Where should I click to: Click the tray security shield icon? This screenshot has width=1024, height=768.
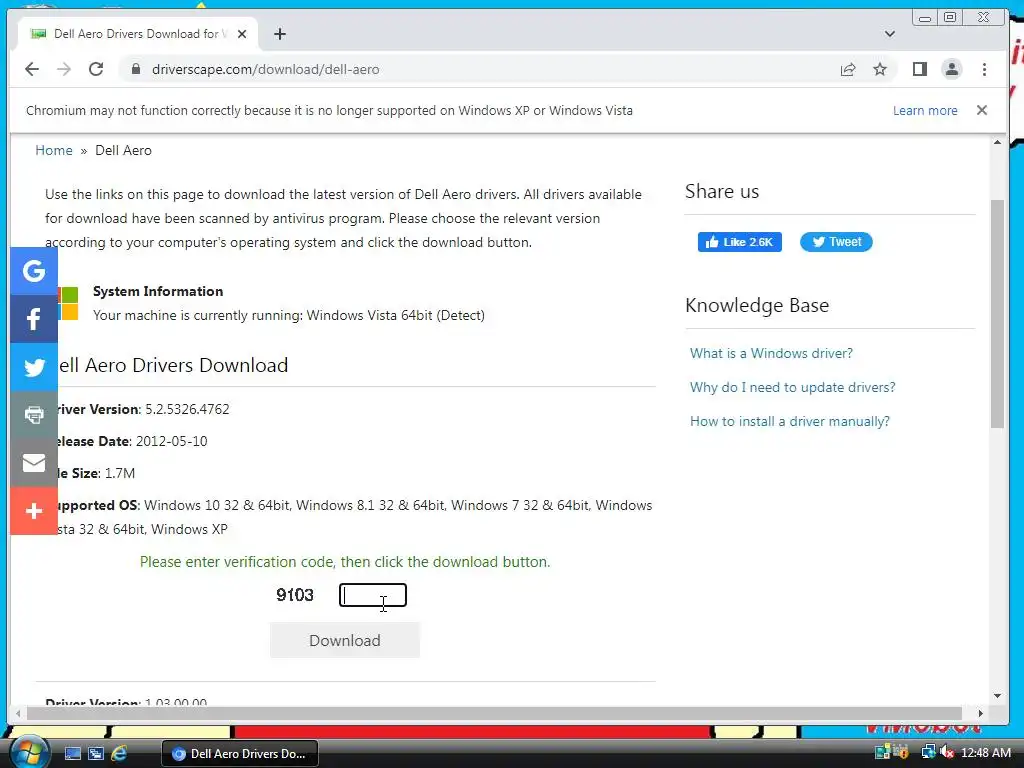pyautogui.click(x=901, y=753)
